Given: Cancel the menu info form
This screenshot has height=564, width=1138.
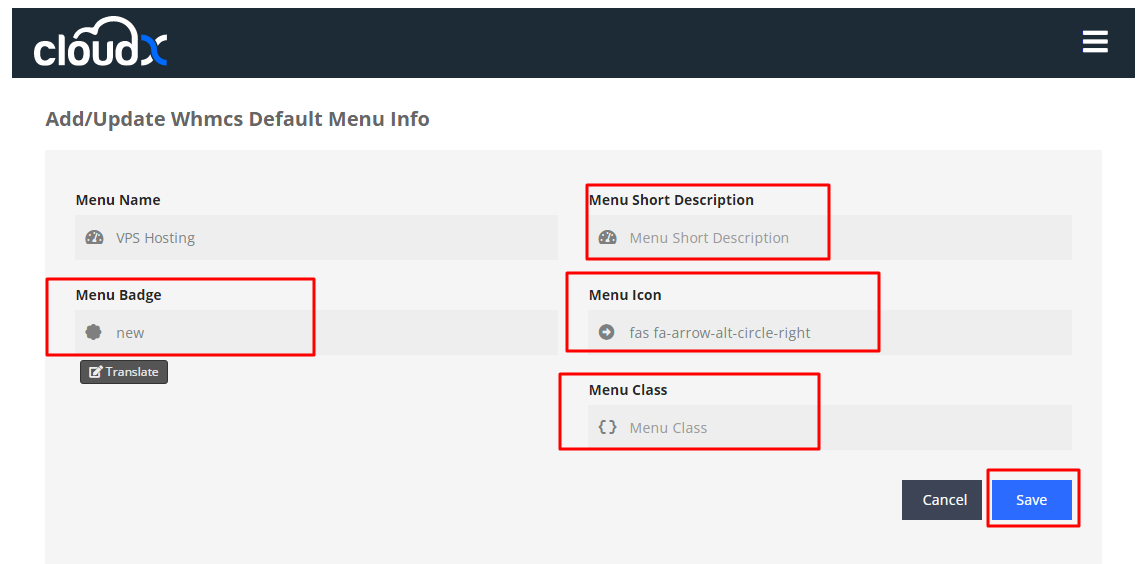Looking at the screenshot, I should [944, 500].
